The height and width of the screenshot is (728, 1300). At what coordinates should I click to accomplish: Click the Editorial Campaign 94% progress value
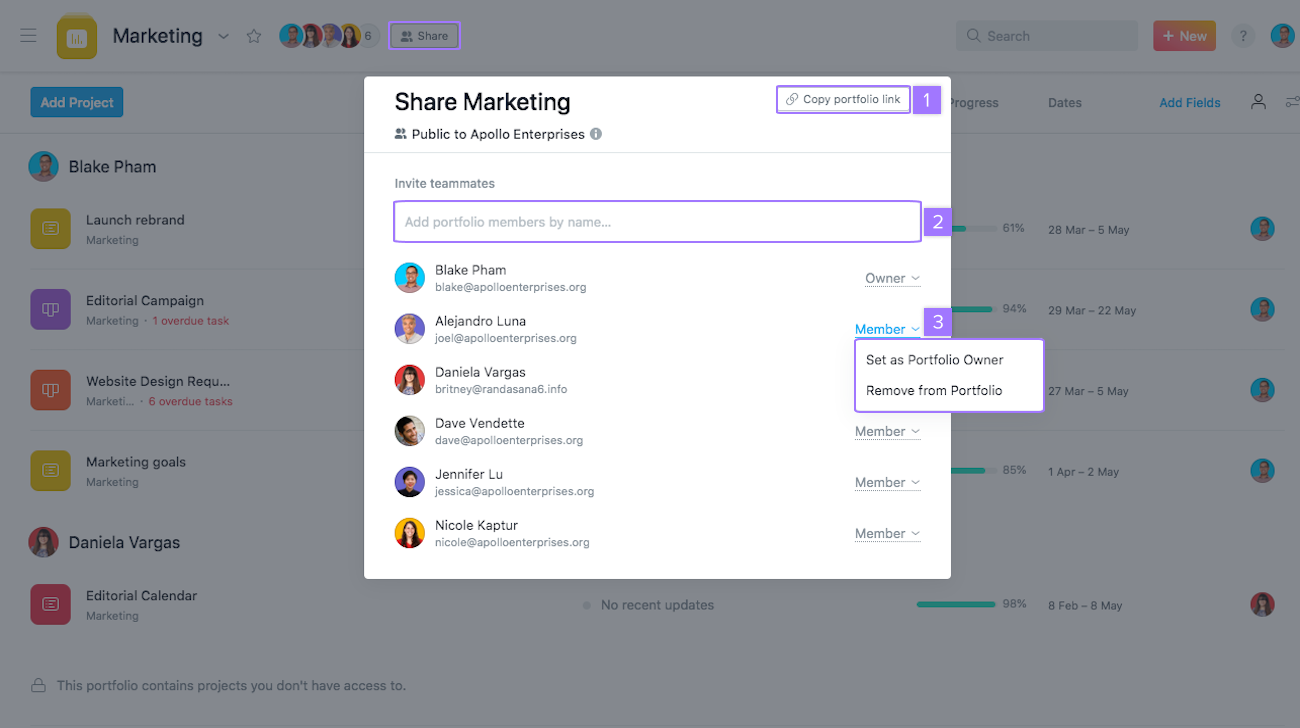tap(1014, 309)
